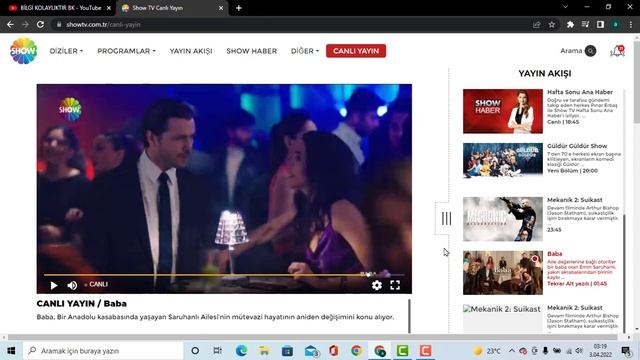Expand the DİĞER dropdown menu

click(x=304, y=51)
